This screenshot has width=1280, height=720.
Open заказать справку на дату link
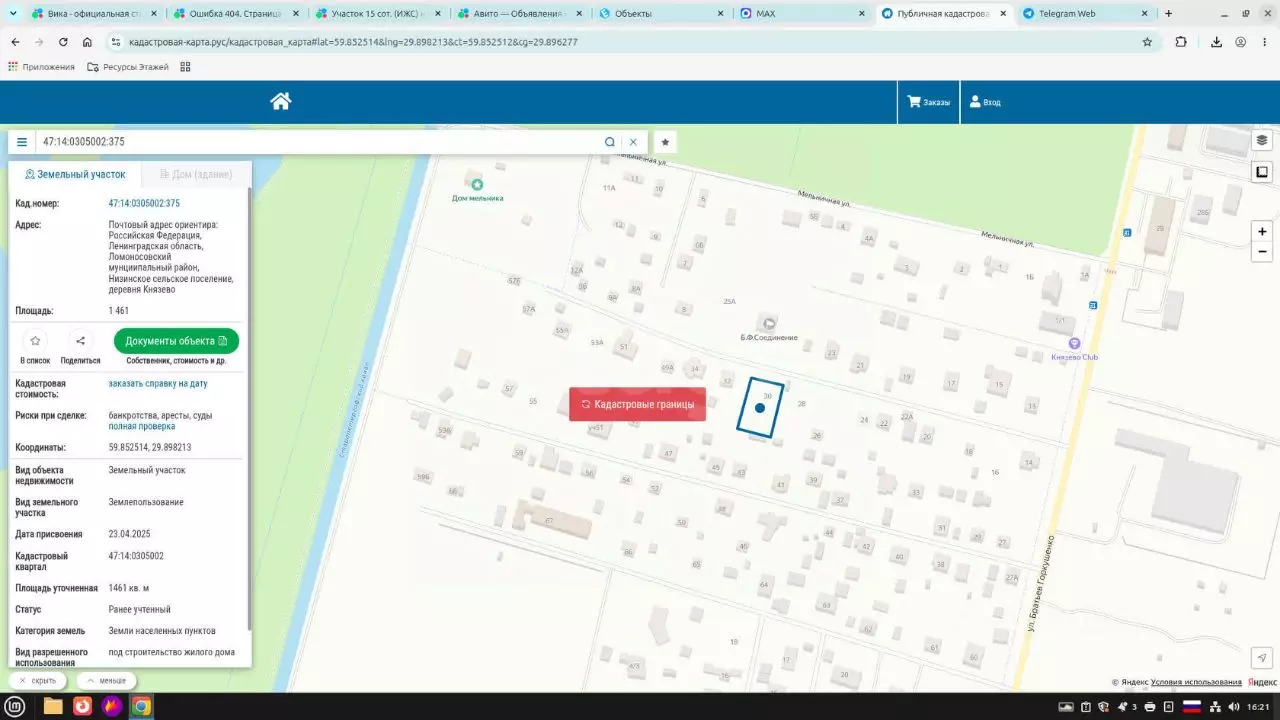(x=158, y=383)
